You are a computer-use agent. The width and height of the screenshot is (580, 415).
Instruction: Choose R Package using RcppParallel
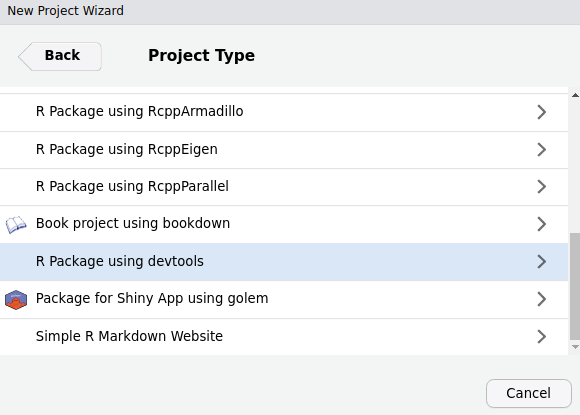284,187
